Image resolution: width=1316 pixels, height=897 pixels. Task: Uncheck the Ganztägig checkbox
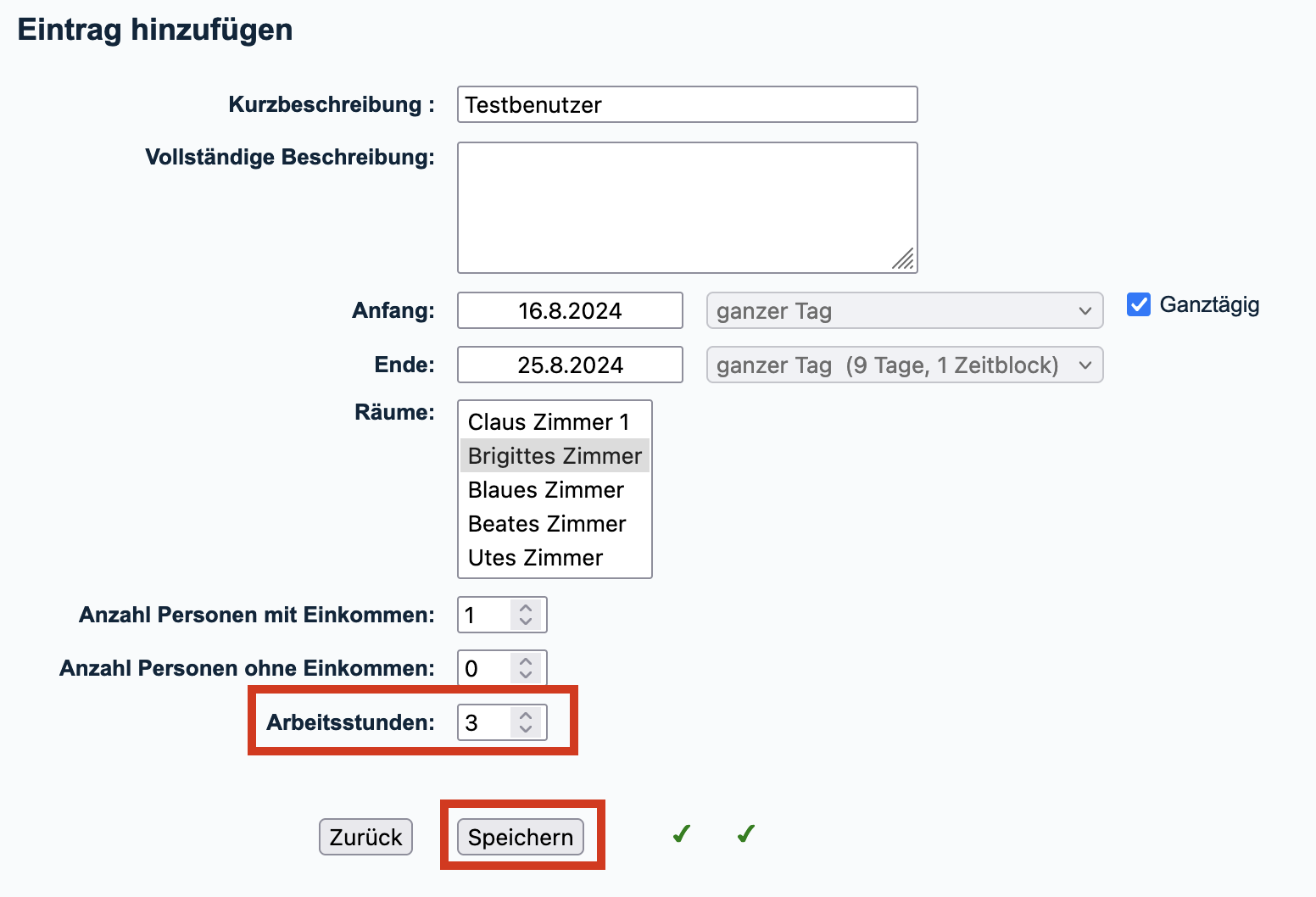tap(1139, 304)
